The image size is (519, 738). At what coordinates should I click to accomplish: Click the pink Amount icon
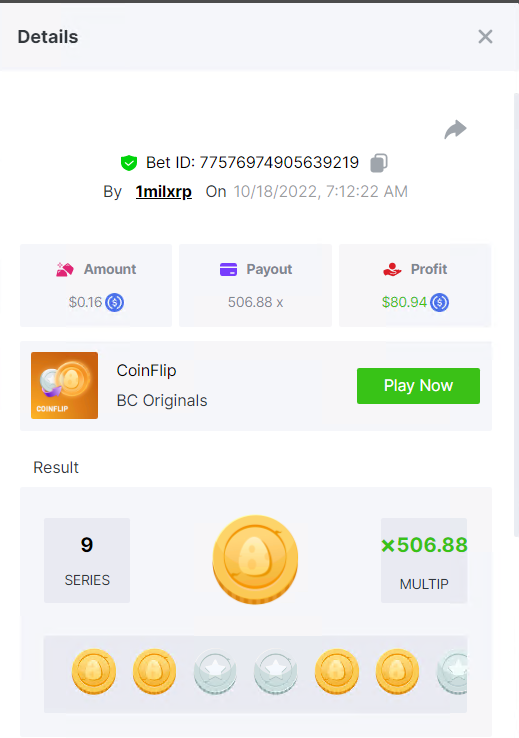pyautogui.click(x=65, y=270)
